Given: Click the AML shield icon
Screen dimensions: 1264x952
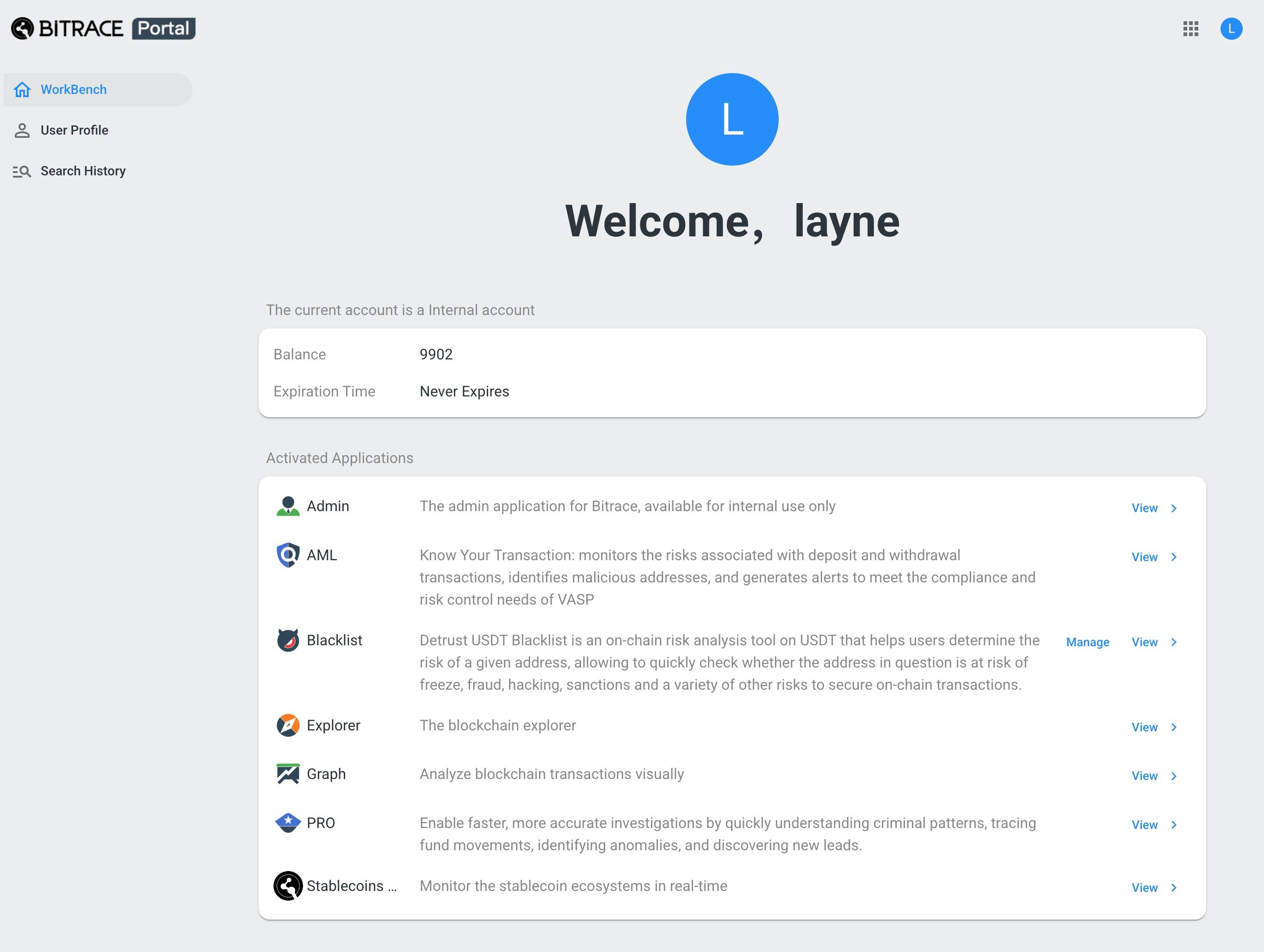Looking at the screenshot, I should pos(288,555).
